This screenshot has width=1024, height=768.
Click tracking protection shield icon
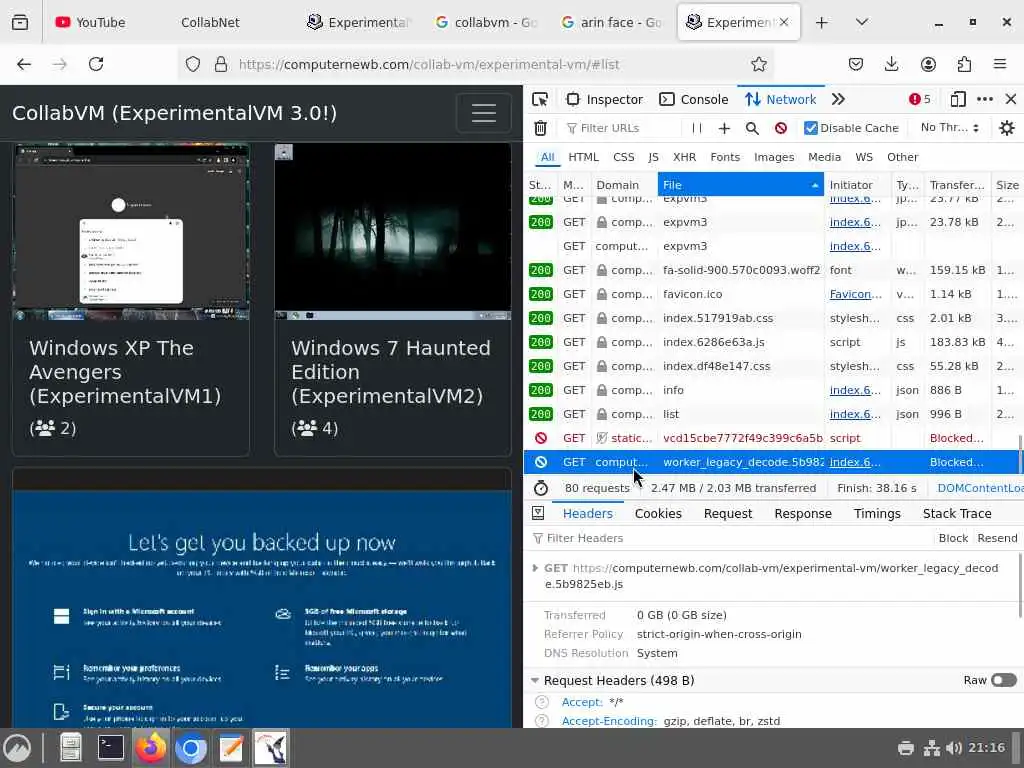pyautogui.click(x=193, y=64)
